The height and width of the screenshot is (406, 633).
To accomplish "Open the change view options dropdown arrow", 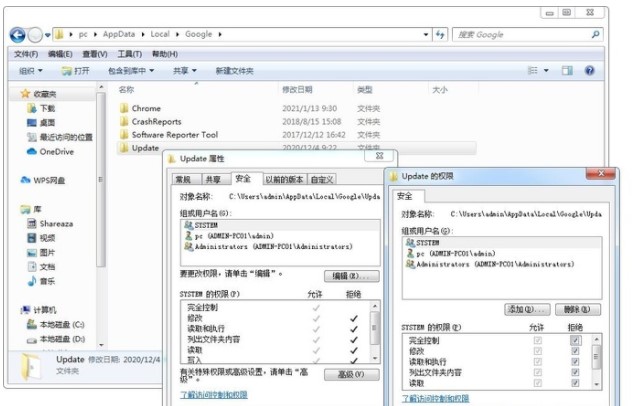I will point(546,71).
